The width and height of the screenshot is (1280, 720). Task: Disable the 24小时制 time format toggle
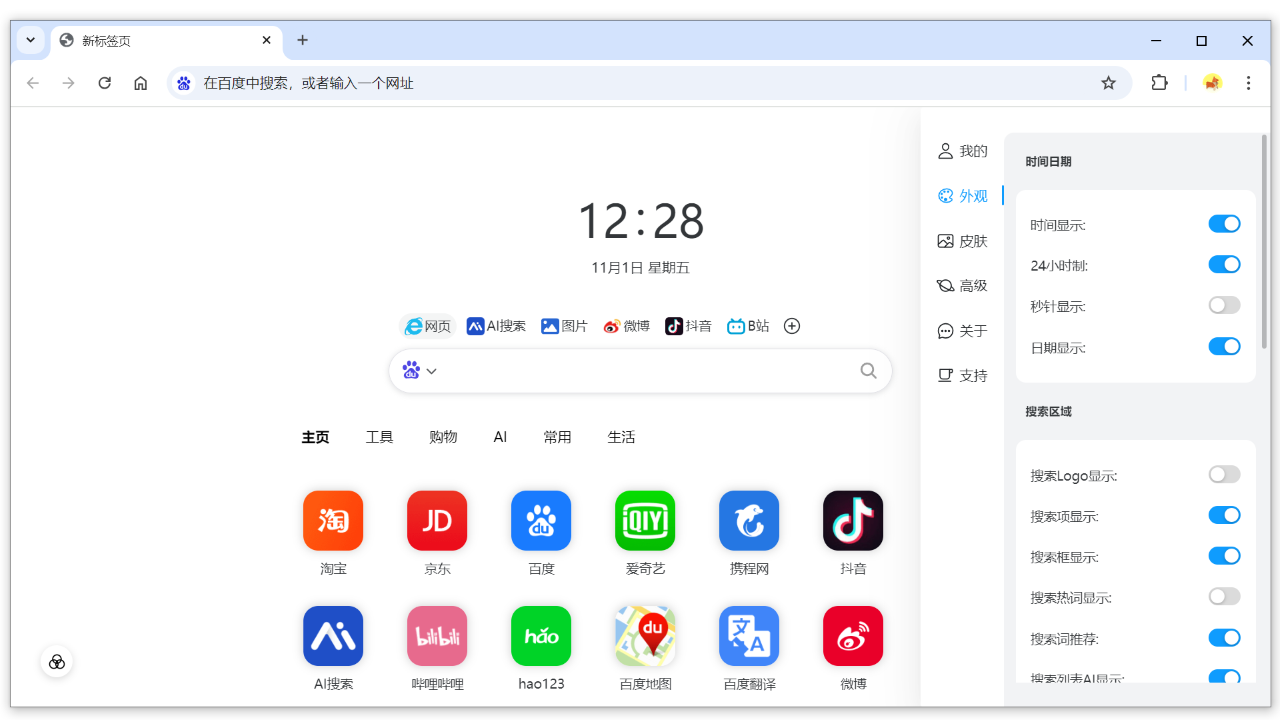pos(1224,264)
